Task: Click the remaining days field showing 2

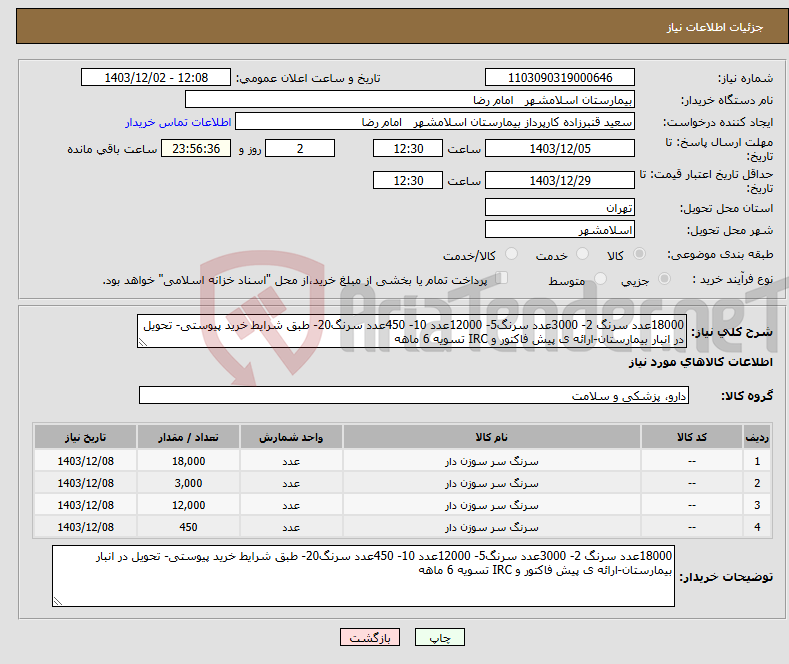Action: (x=300, y=148)
